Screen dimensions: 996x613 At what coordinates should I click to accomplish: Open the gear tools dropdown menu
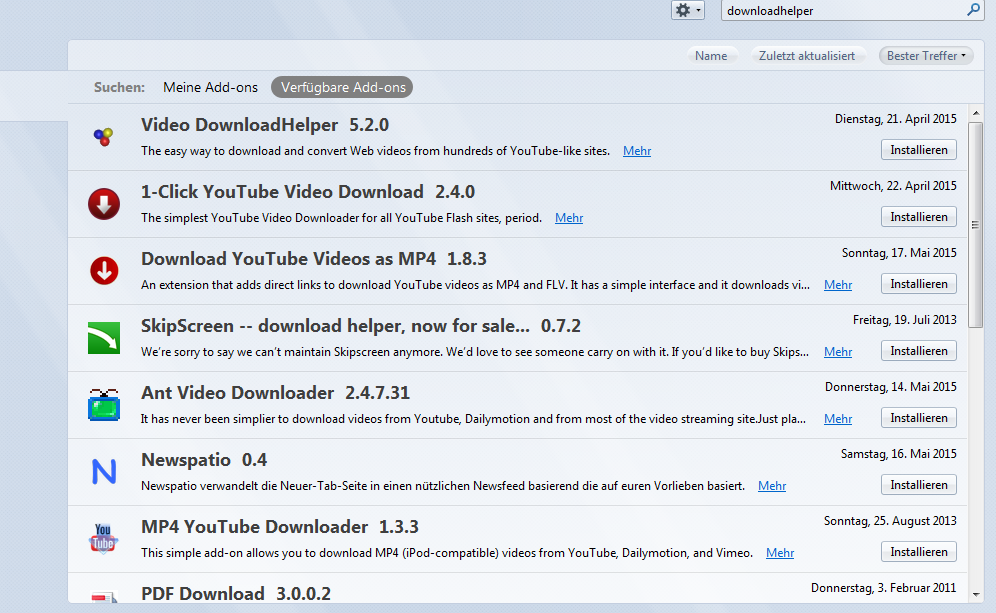pos(687,10)
